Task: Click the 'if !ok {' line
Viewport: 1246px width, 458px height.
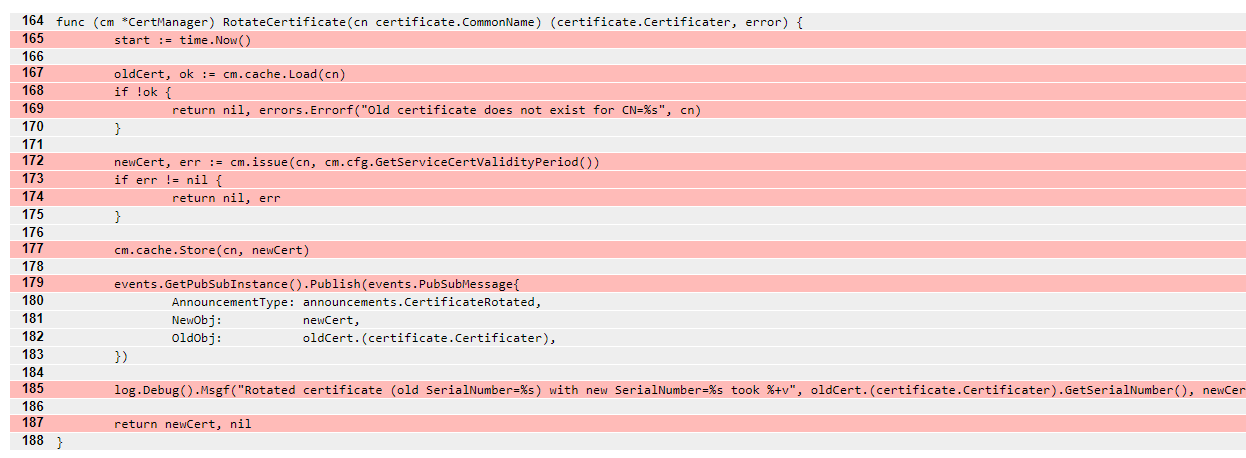Action: click(x=628, y=92)
